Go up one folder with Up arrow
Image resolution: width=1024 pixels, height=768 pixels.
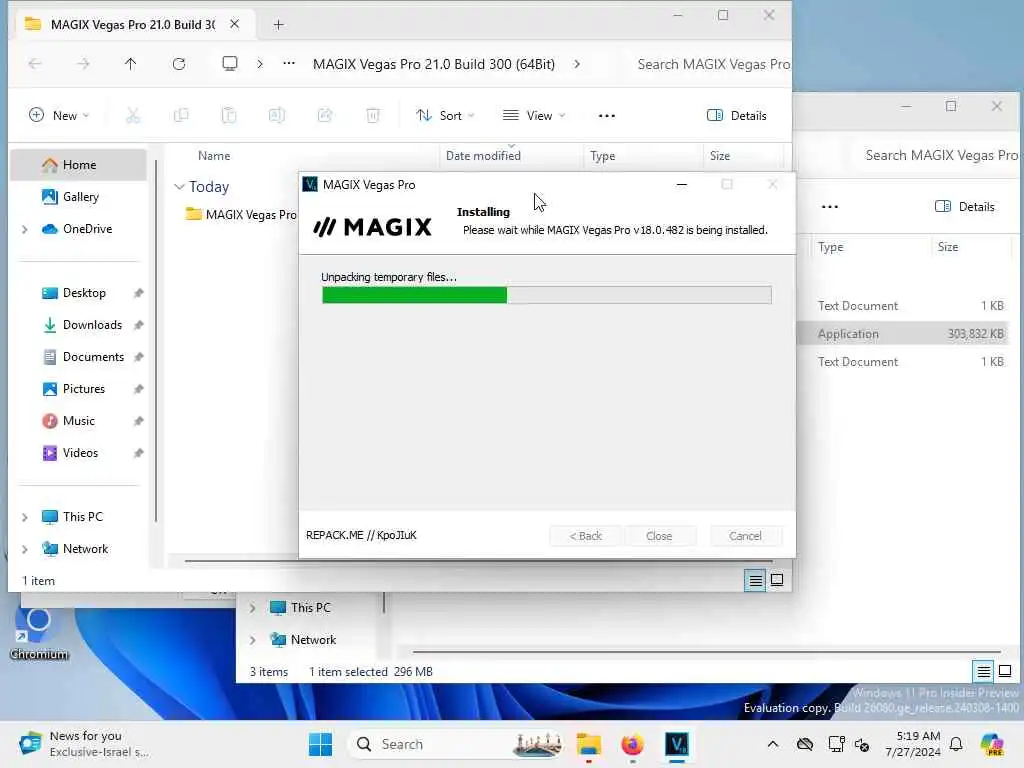tap(131, 64)
